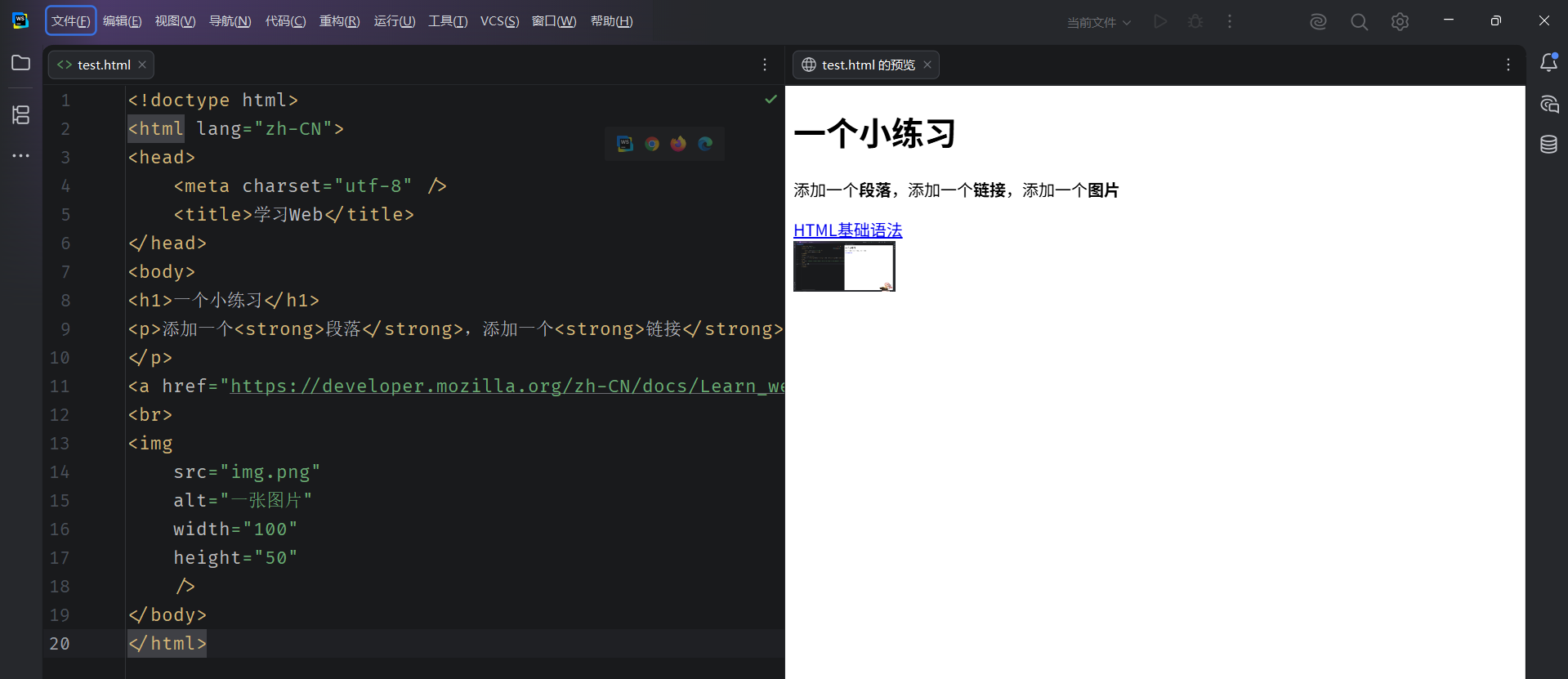Open the AI swirl icon in toolbar
The height and width of the screenshot is (679, 1568).
coord(1318,22)
